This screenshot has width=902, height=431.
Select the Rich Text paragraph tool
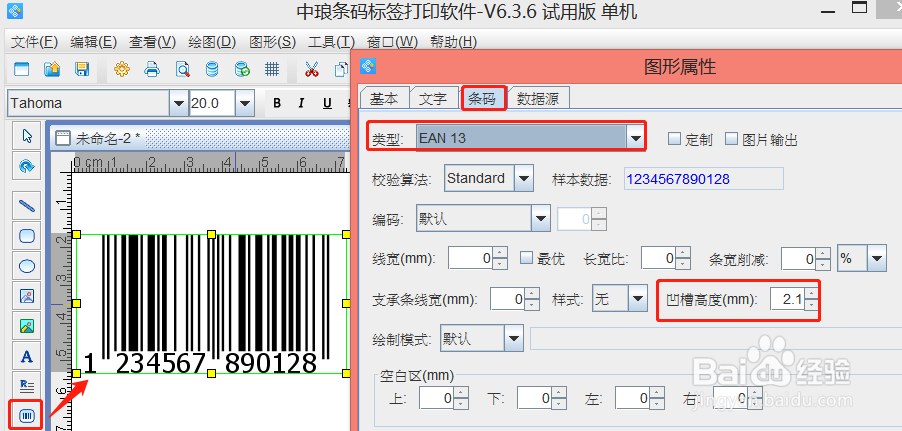[x=27, y=386]
